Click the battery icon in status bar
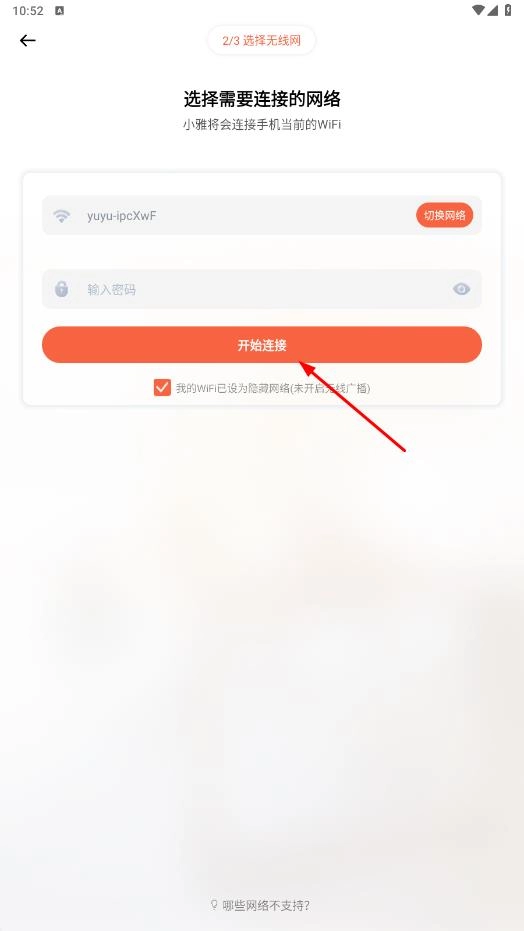524x931 pixels. [x=508, y=10]
